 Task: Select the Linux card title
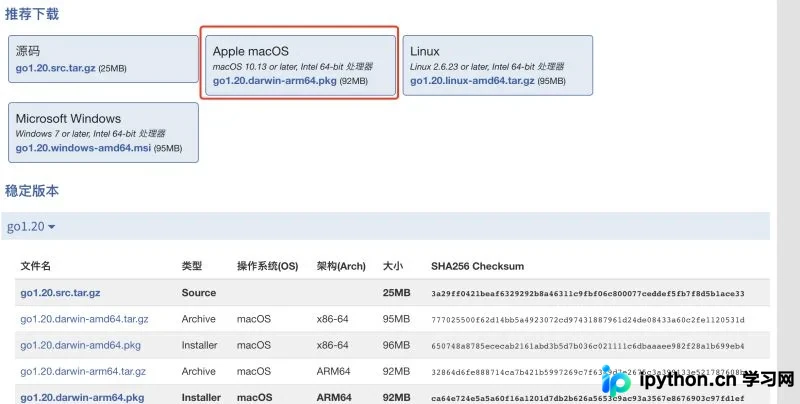[x=424, y=51]
